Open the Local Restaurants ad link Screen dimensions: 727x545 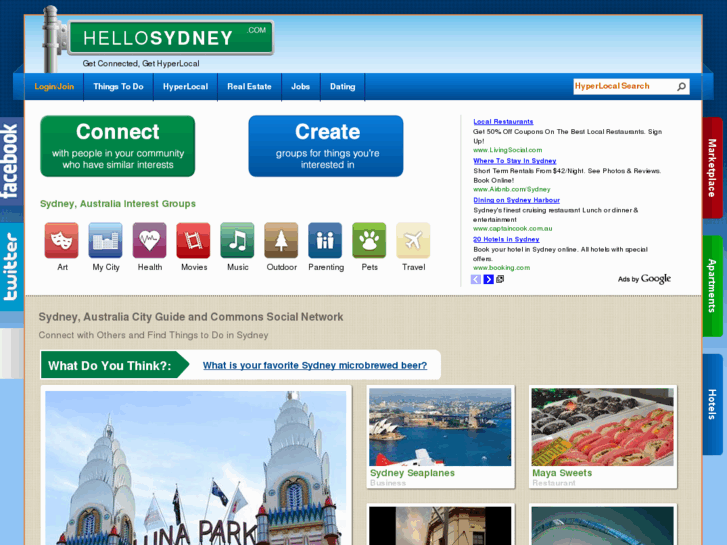click(x=503, y=122)
